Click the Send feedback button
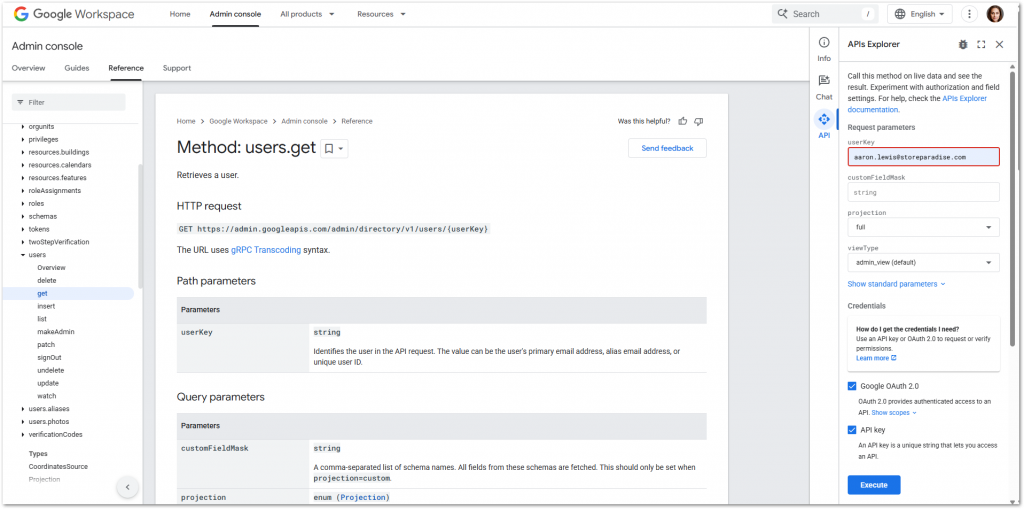This screenshot has height=509, width=1024. pos(667,148)
